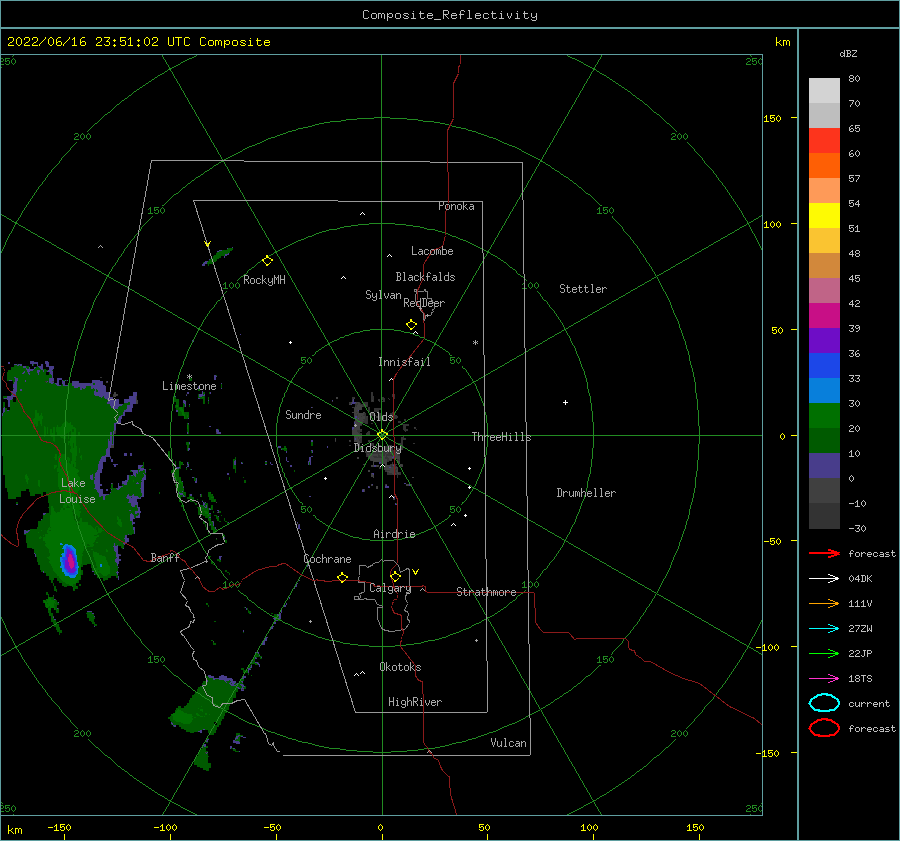The width and height of the screenshot is (900, 841).
Task: Click the Limestone label
Action: [x=189, y=386]
